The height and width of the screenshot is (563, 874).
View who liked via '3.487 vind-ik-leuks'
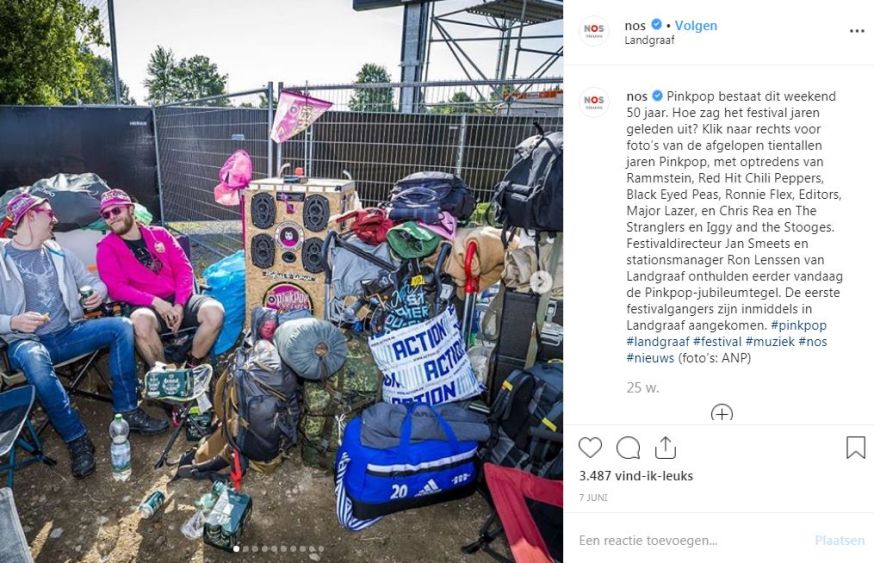click(x=635, y=476)
